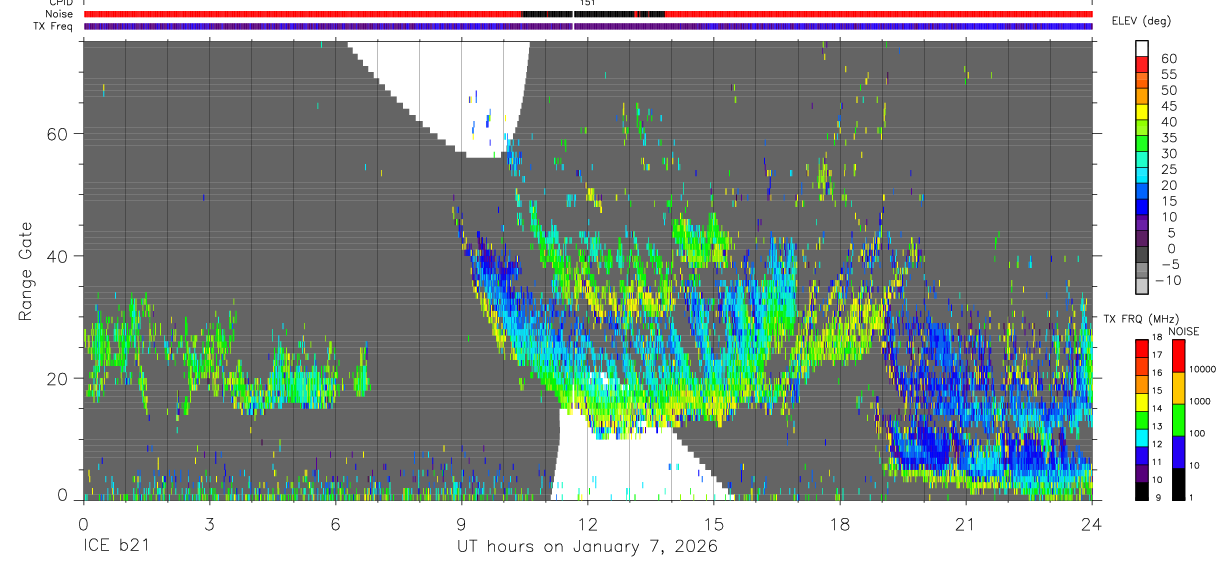Viewport: 1228px width, 567px height.
Task: Click the black bottom segment of the NOISE color bar
Action: pyautogui.click(x=1178, y=484)
